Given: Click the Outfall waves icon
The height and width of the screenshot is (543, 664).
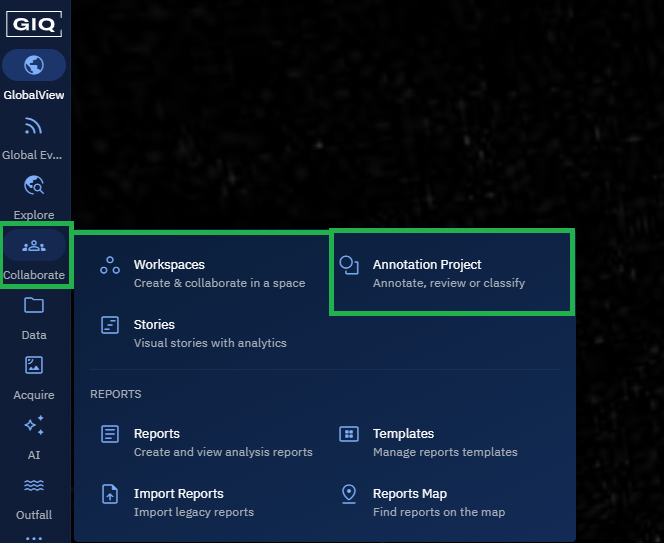Looking at the screenshot, I should [34, 486].
